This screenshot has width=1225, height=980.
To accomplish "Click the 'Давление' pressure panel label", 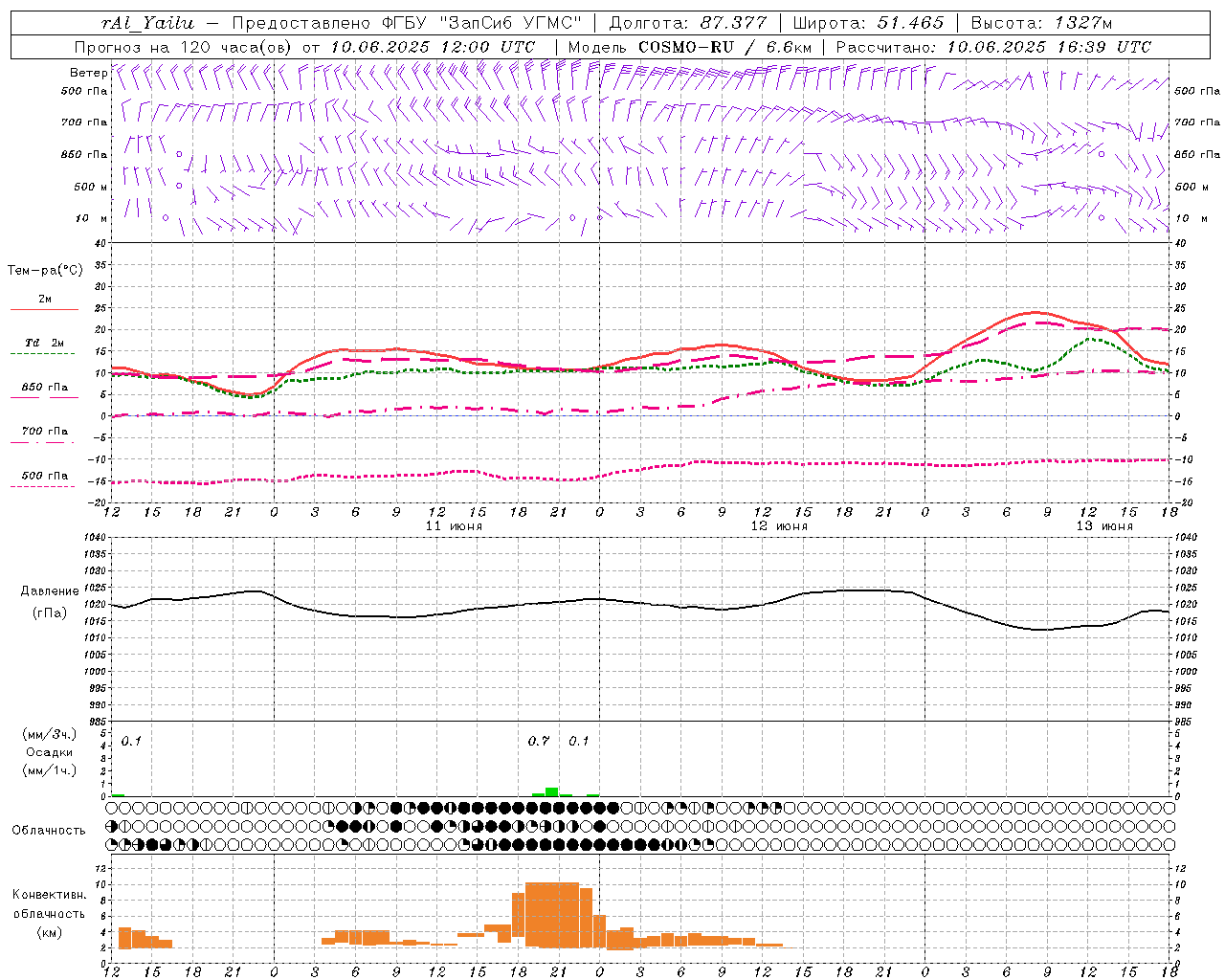I will point(50,591).
